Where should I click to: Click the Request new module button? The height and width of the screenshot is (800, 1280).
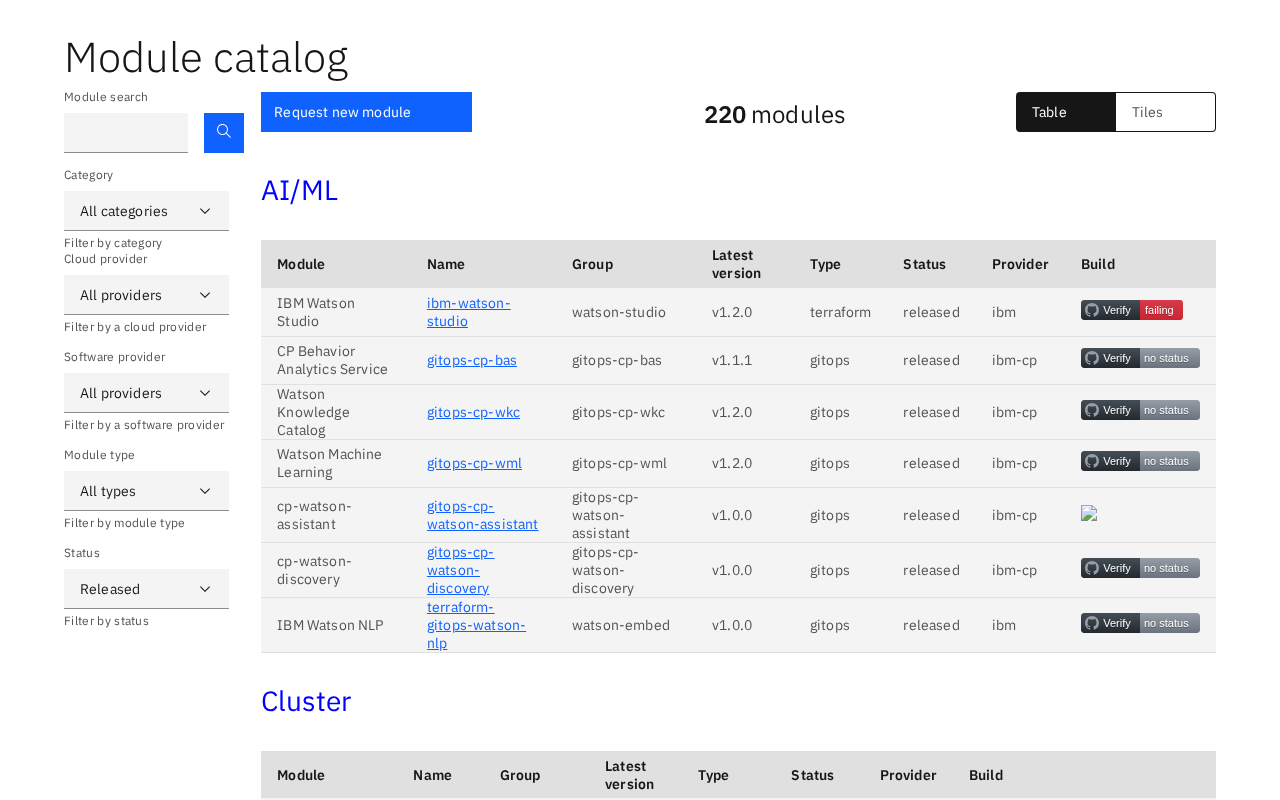click(x=366, y=112)
